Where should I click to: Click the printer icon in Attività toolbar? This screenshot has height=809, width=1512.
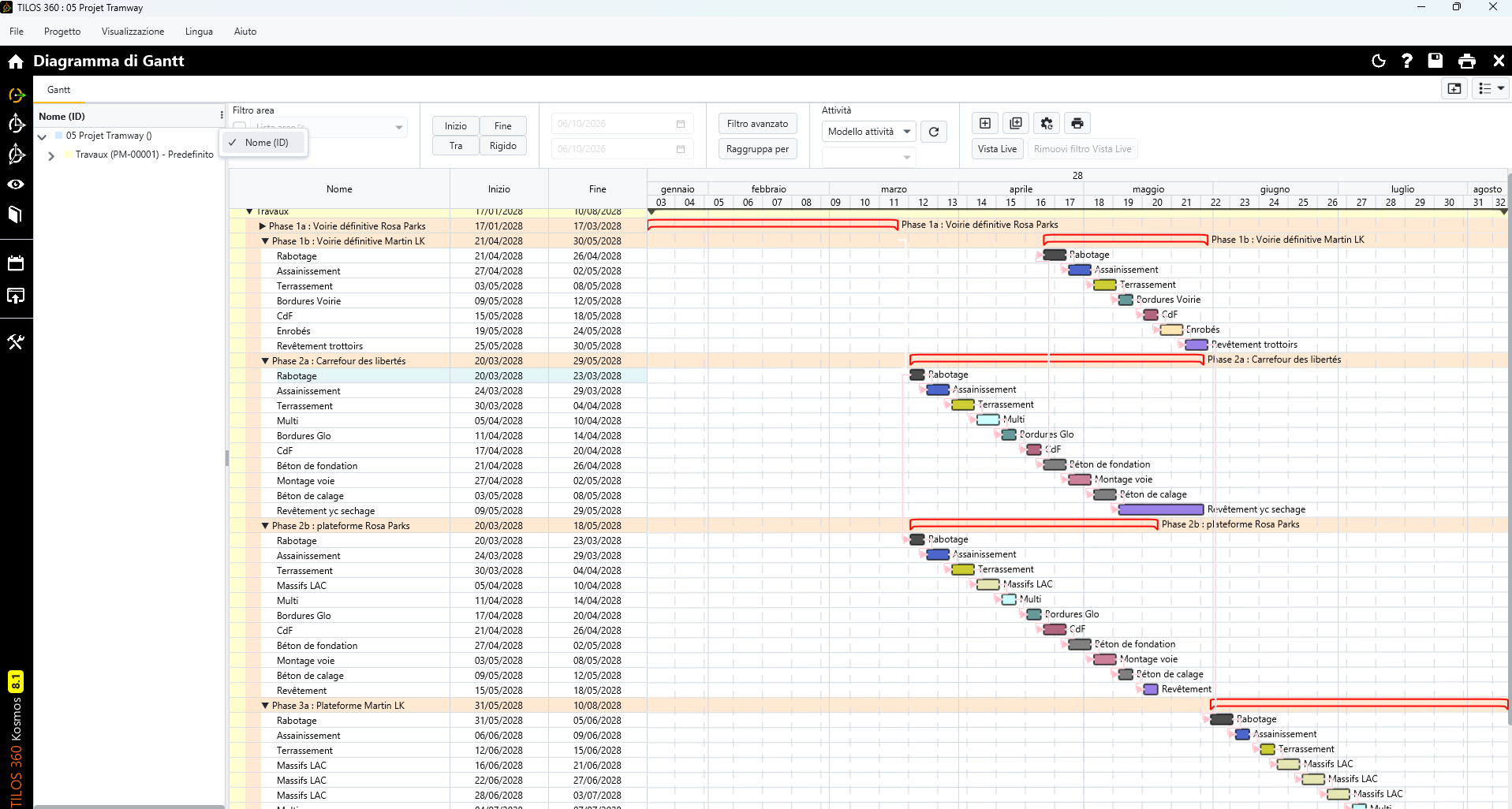[1077, 123]
